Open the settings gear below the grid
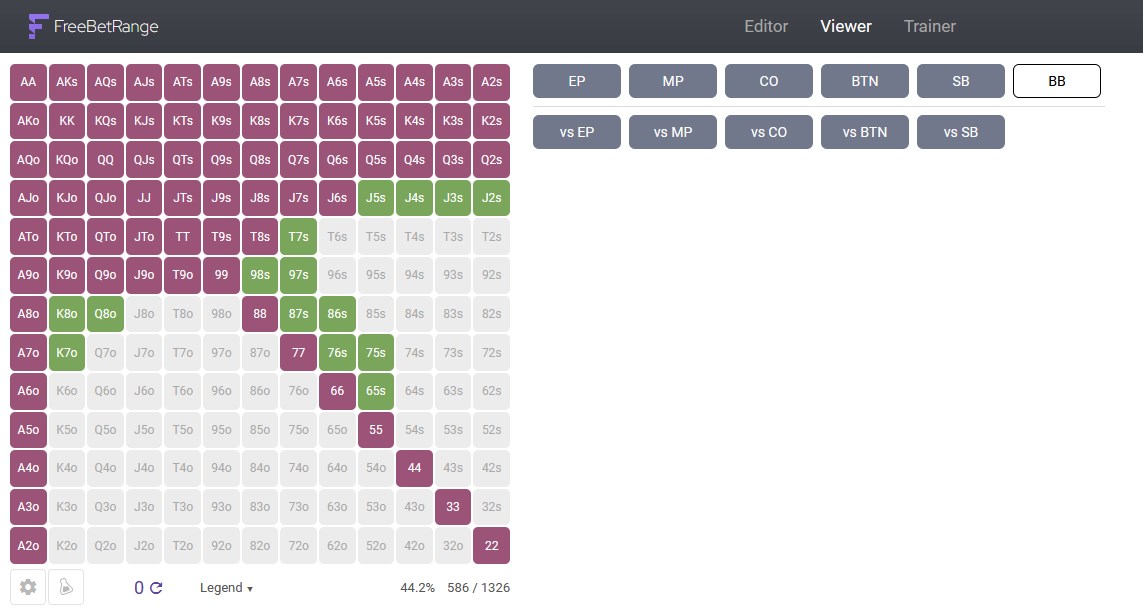 (x=28, y=587)
